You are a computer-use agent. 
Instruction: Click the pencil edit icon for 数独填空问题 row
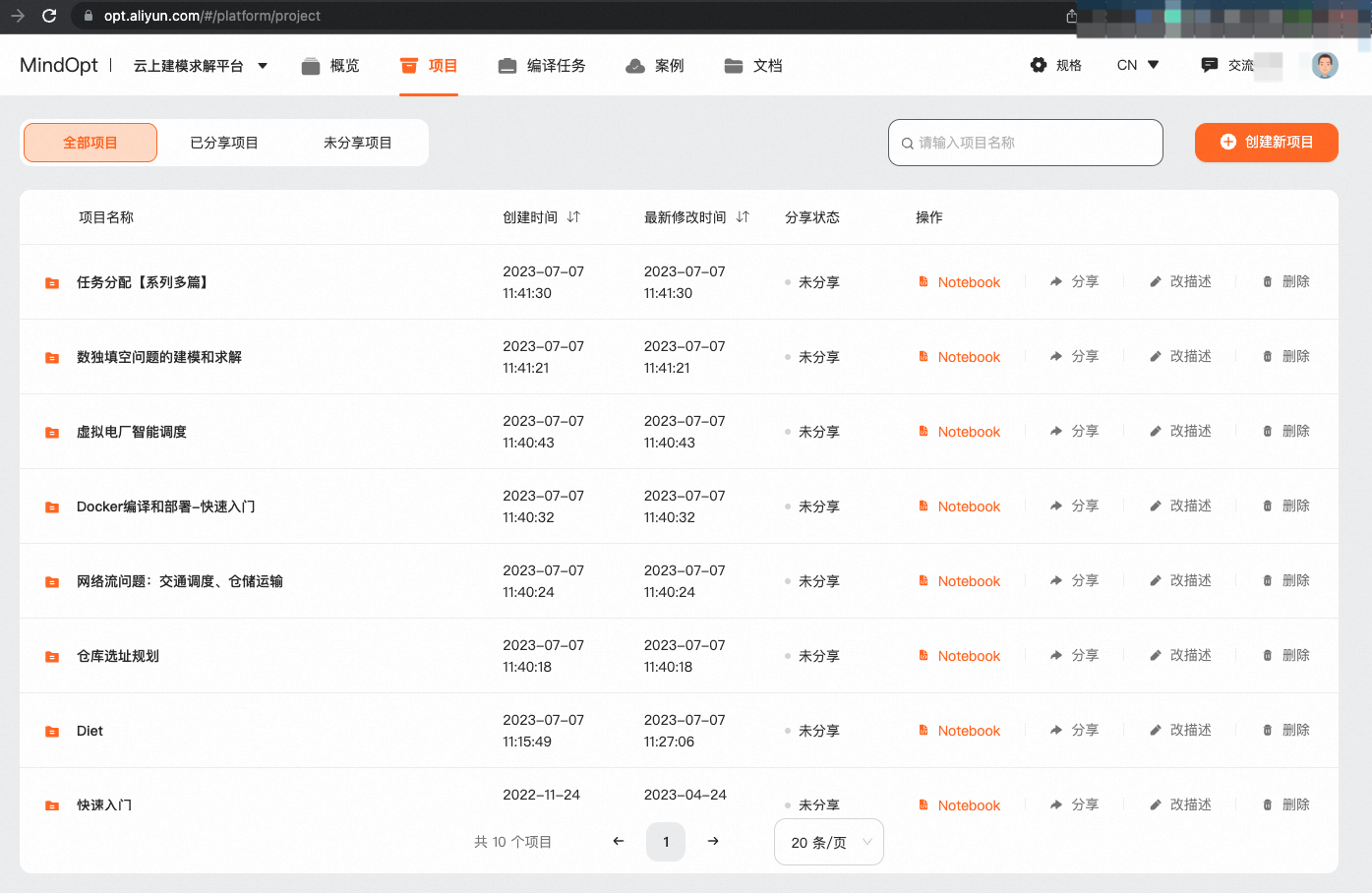[x=1156, y=357]
